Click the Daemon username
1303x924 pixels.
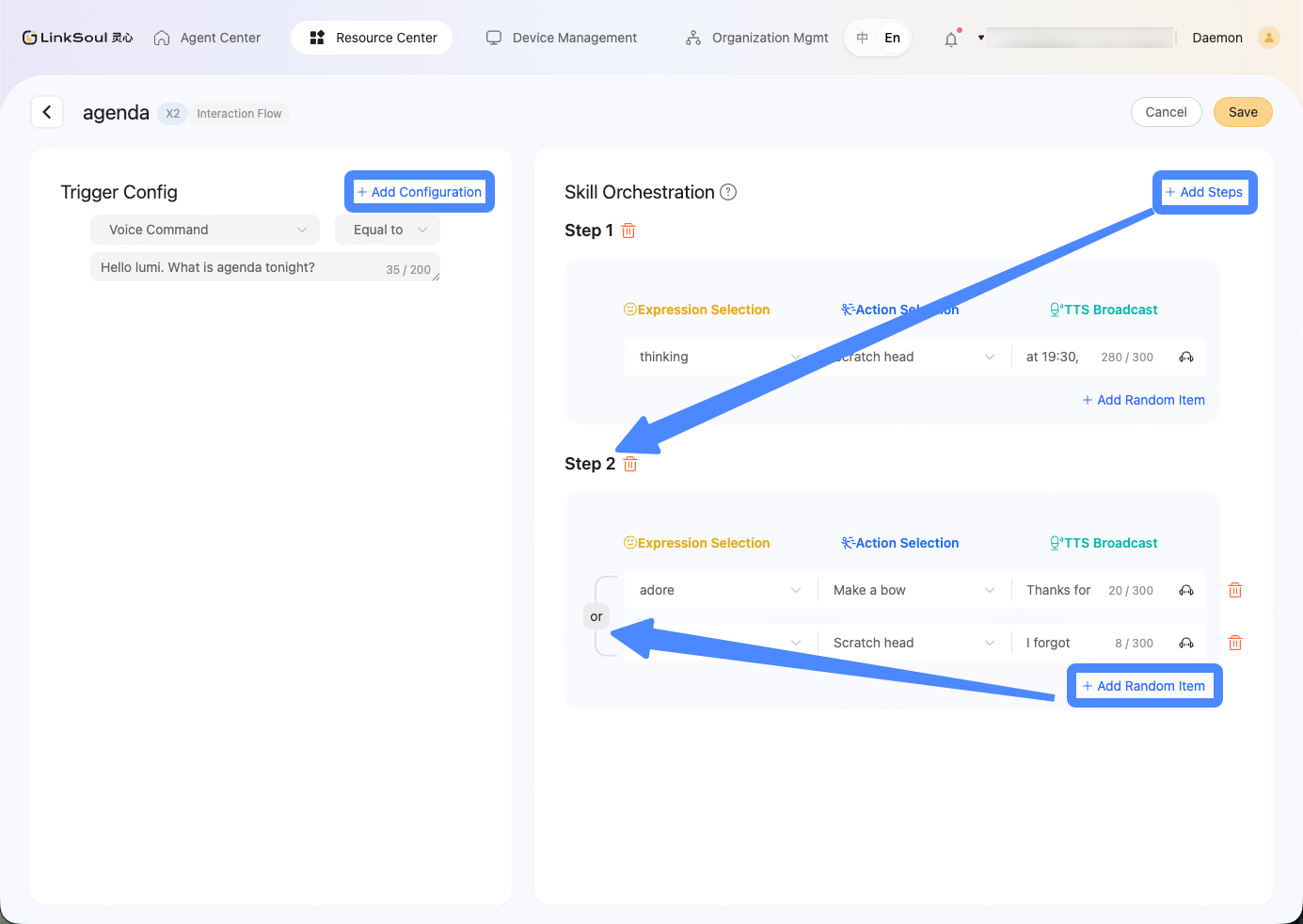pos(1217,38)
